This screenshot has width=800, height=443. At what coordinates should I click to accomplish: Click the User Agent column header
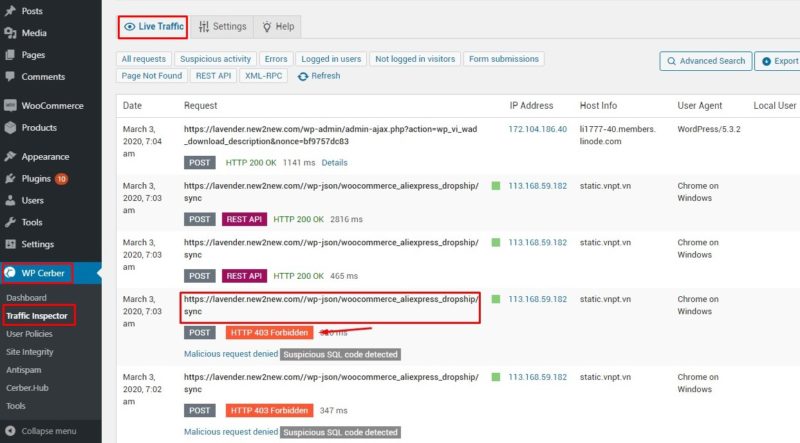699,106
